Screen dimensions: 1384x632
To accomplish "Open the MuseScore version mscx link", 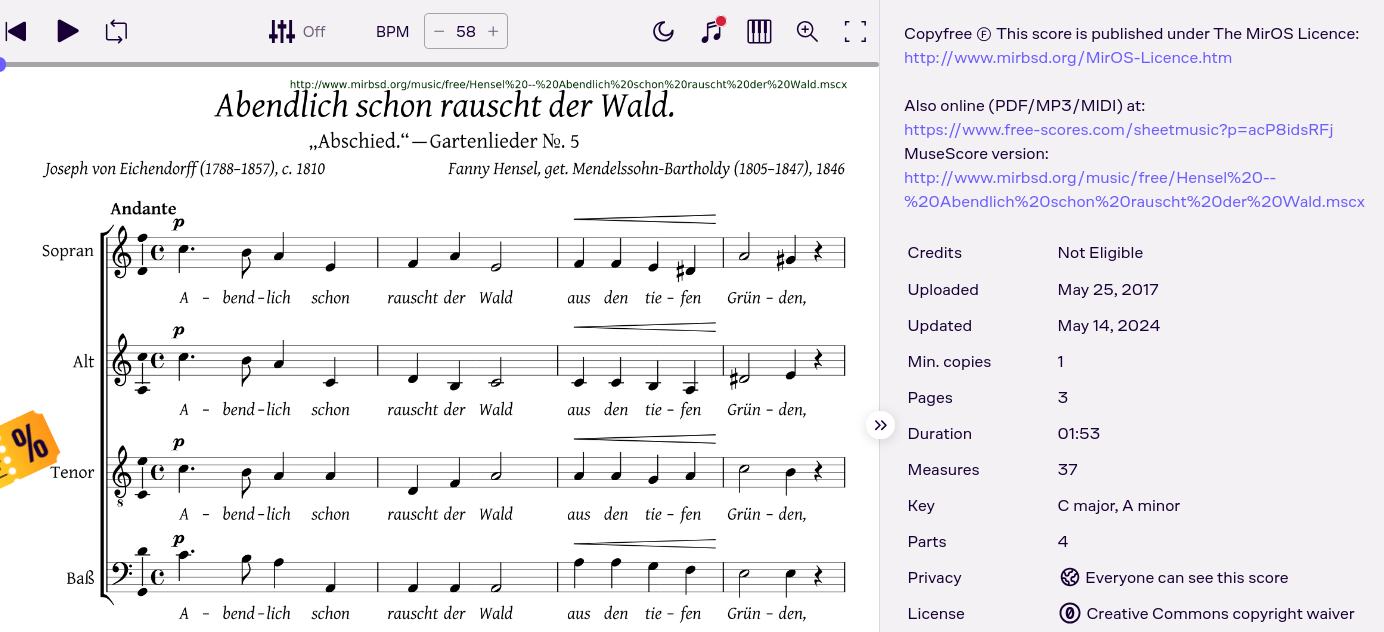I will tap(1134, 190).
